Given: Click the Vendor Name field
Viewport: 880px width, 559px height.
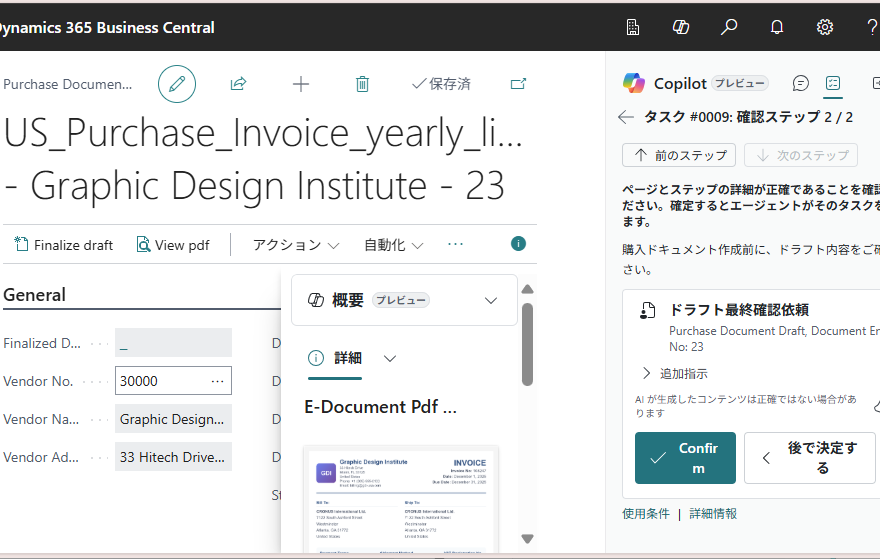Looking at the screenshot, I should [x=173, y=419].
